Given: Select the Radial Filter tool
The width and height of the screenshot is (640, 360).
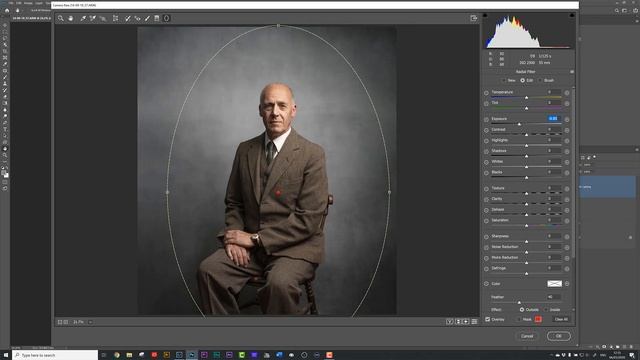Looking at the screenshot, I should (x=167, y=18).
